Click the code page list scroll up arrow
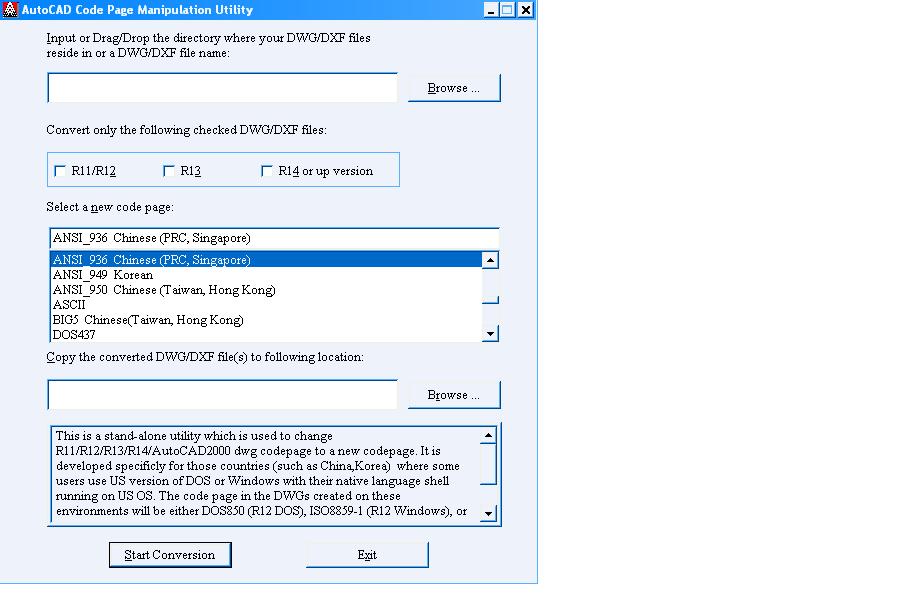This screenshot has width=900, height=600. click(x=490, y=260)
